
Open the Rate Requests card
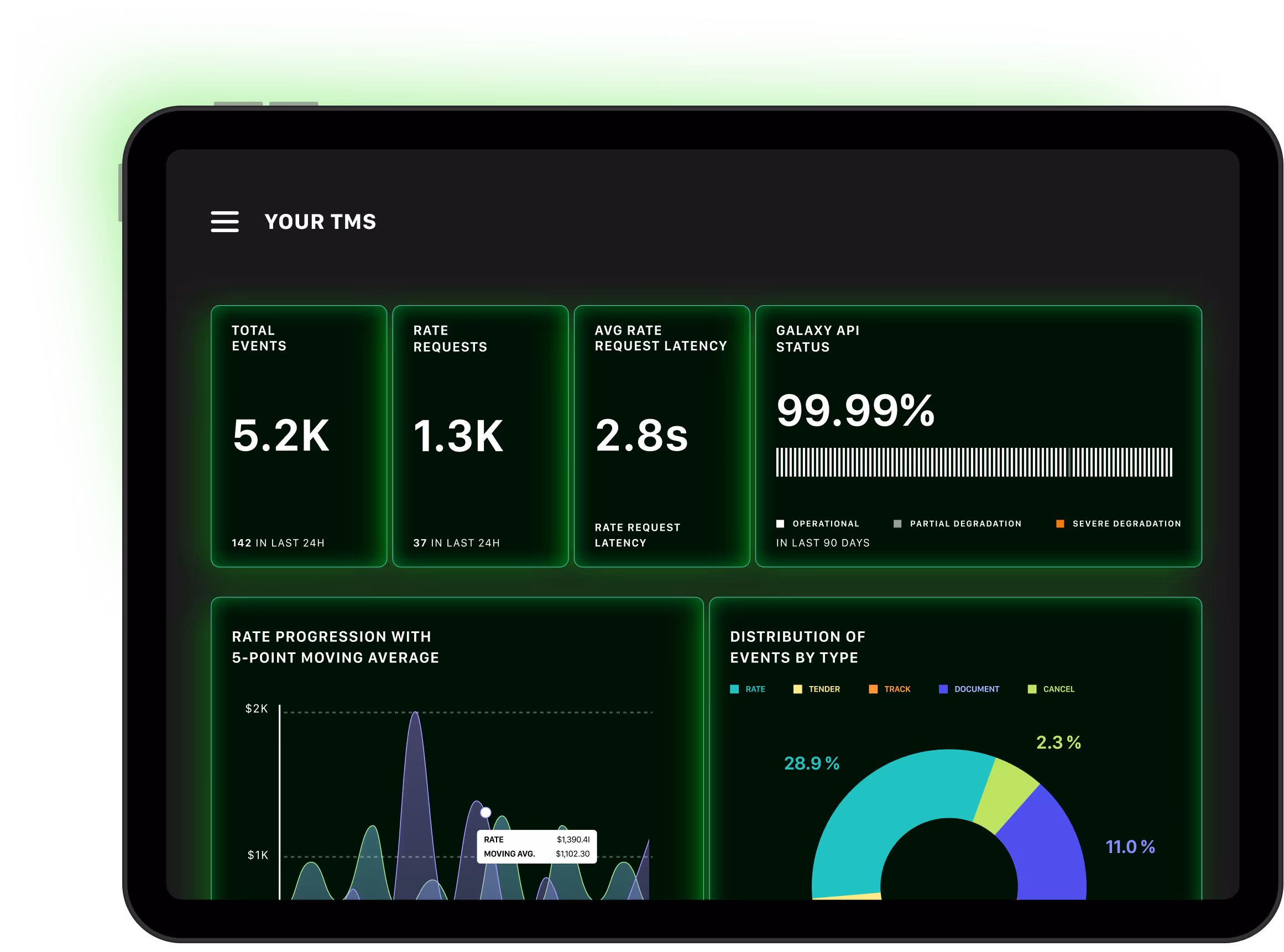coord(480,436)
